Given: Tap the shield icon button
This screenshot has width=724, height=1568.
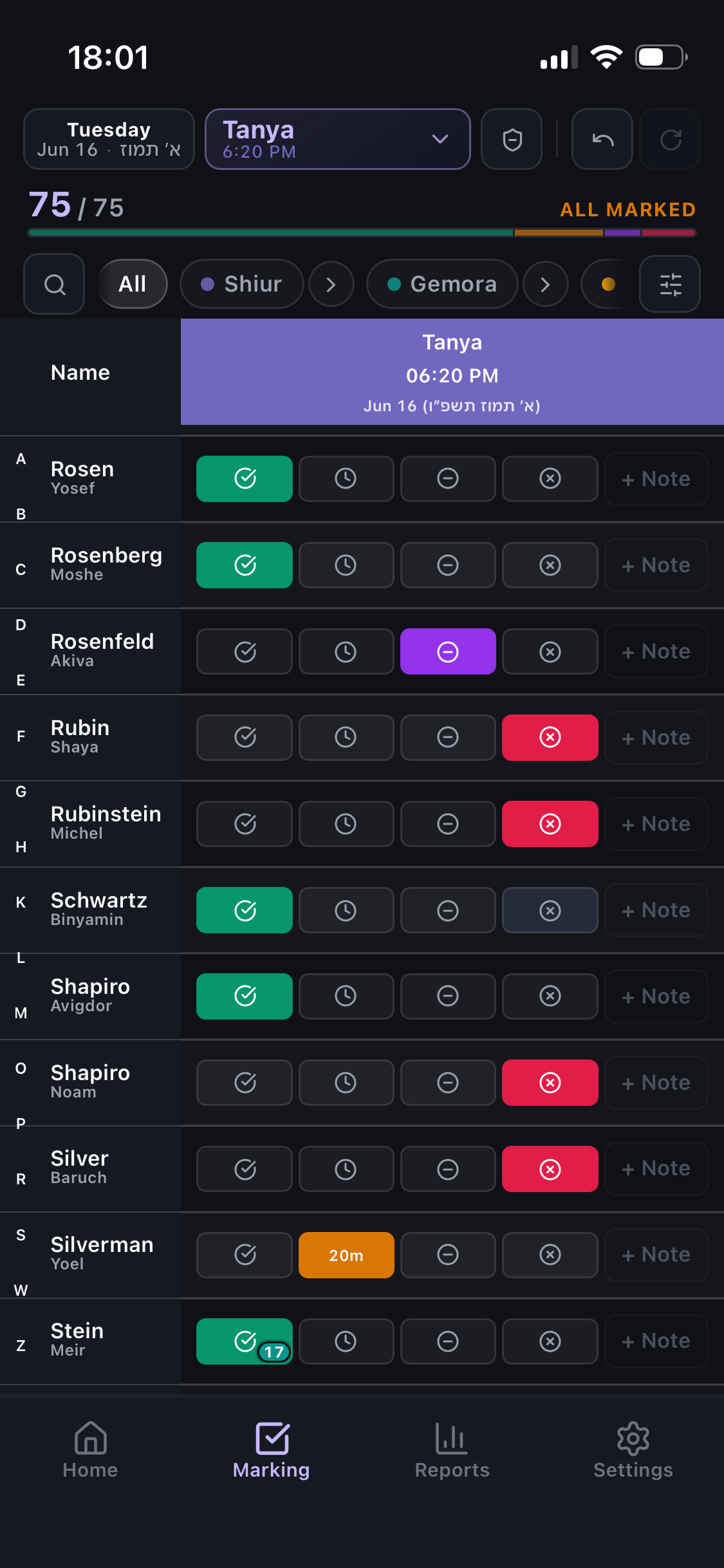Looking at the screenshot, I should pos(512,139).
